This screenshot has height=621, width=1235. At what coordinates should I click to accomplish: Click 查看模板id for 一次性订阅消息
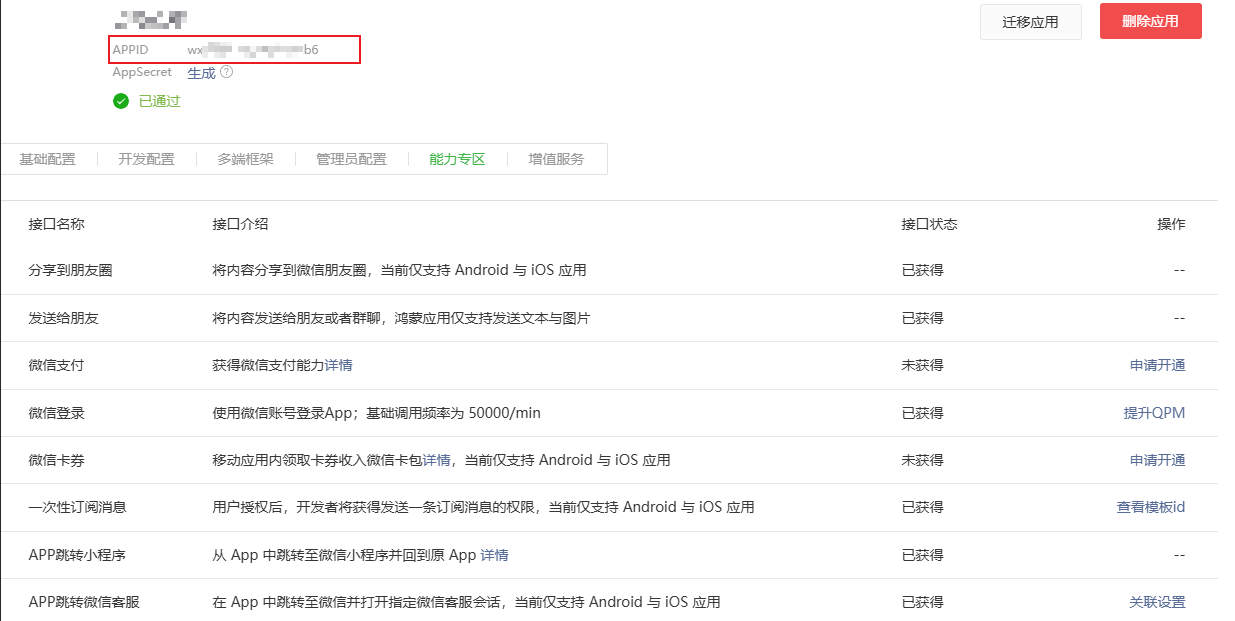tap(1150, 507)
